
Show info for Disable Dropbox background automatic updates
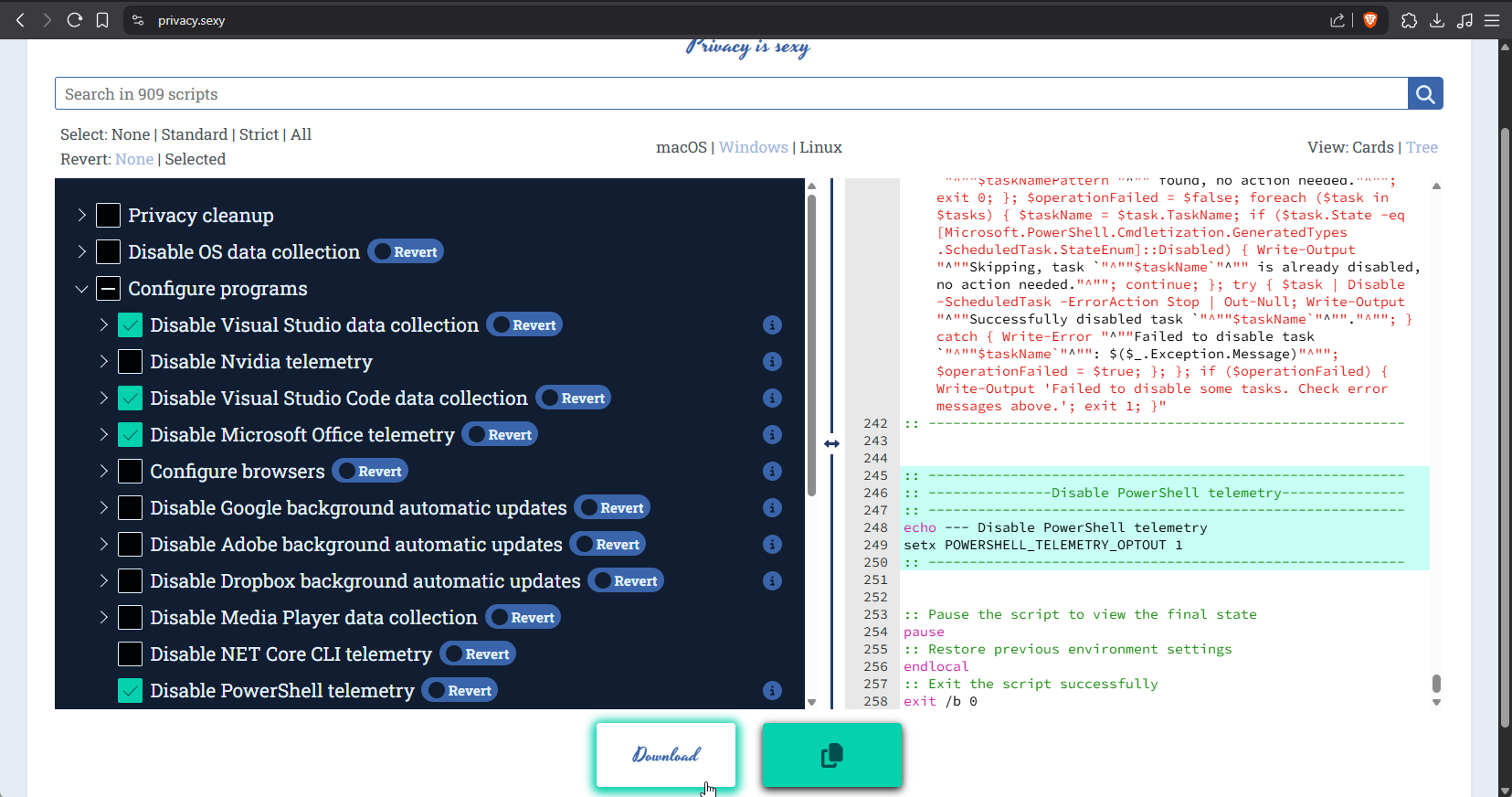click(772, 581)
